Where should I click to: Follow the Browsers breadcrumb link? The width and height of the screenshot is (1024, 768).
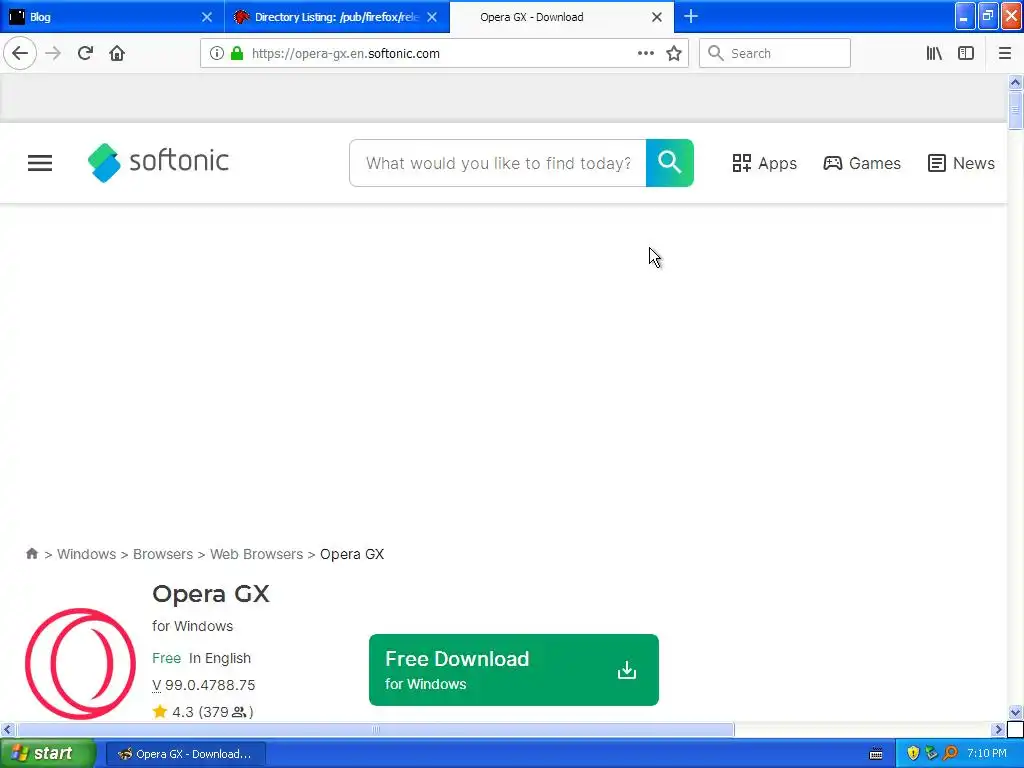(163, 554)
